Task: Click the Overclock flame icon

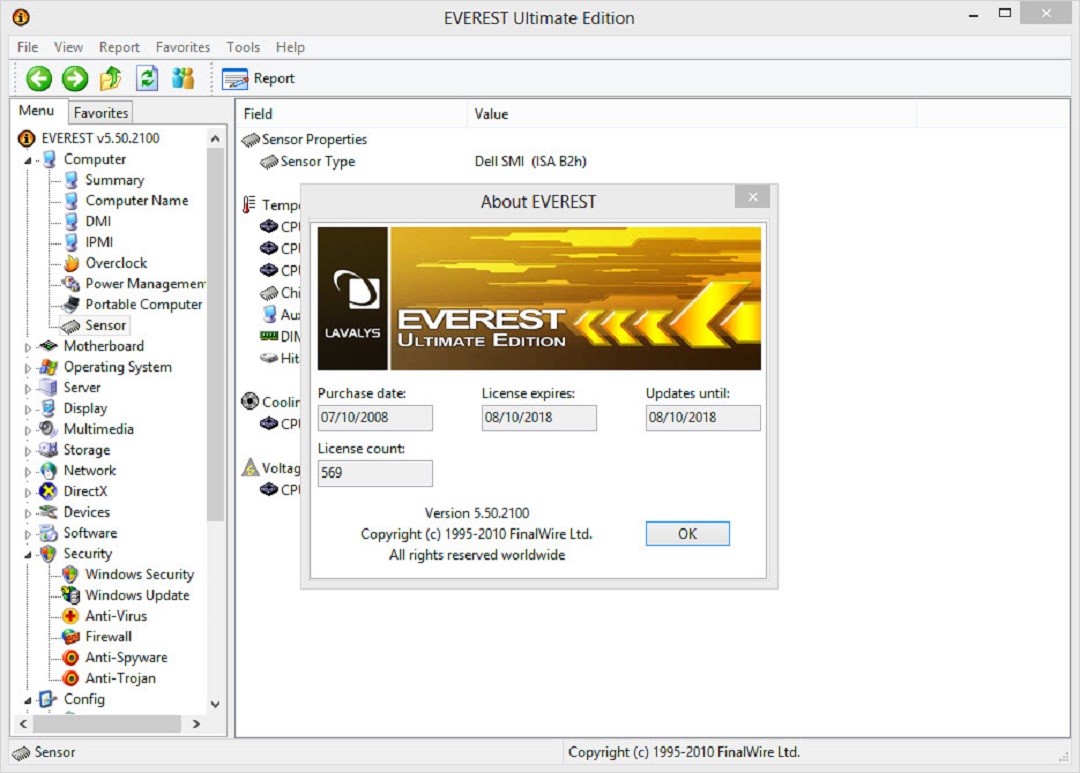Action: tap(71, 262)
